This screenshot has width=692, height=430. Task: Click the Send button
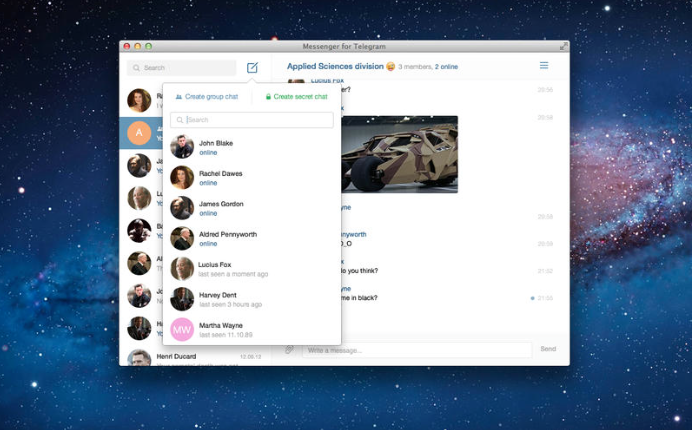[x=548, y=349]
